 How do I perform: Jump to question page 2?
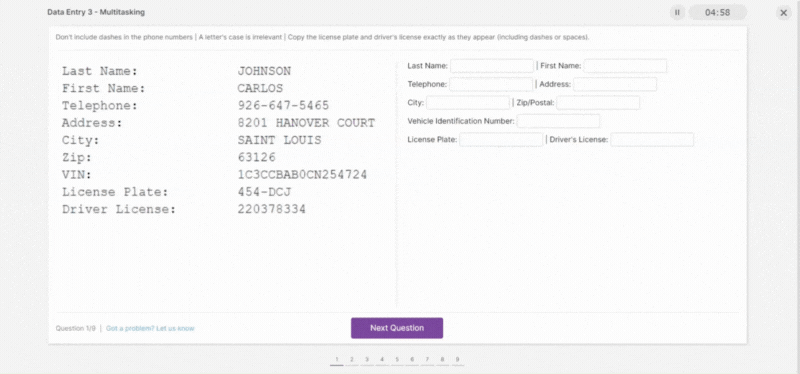pyautogui.click(x=352, y=360)
